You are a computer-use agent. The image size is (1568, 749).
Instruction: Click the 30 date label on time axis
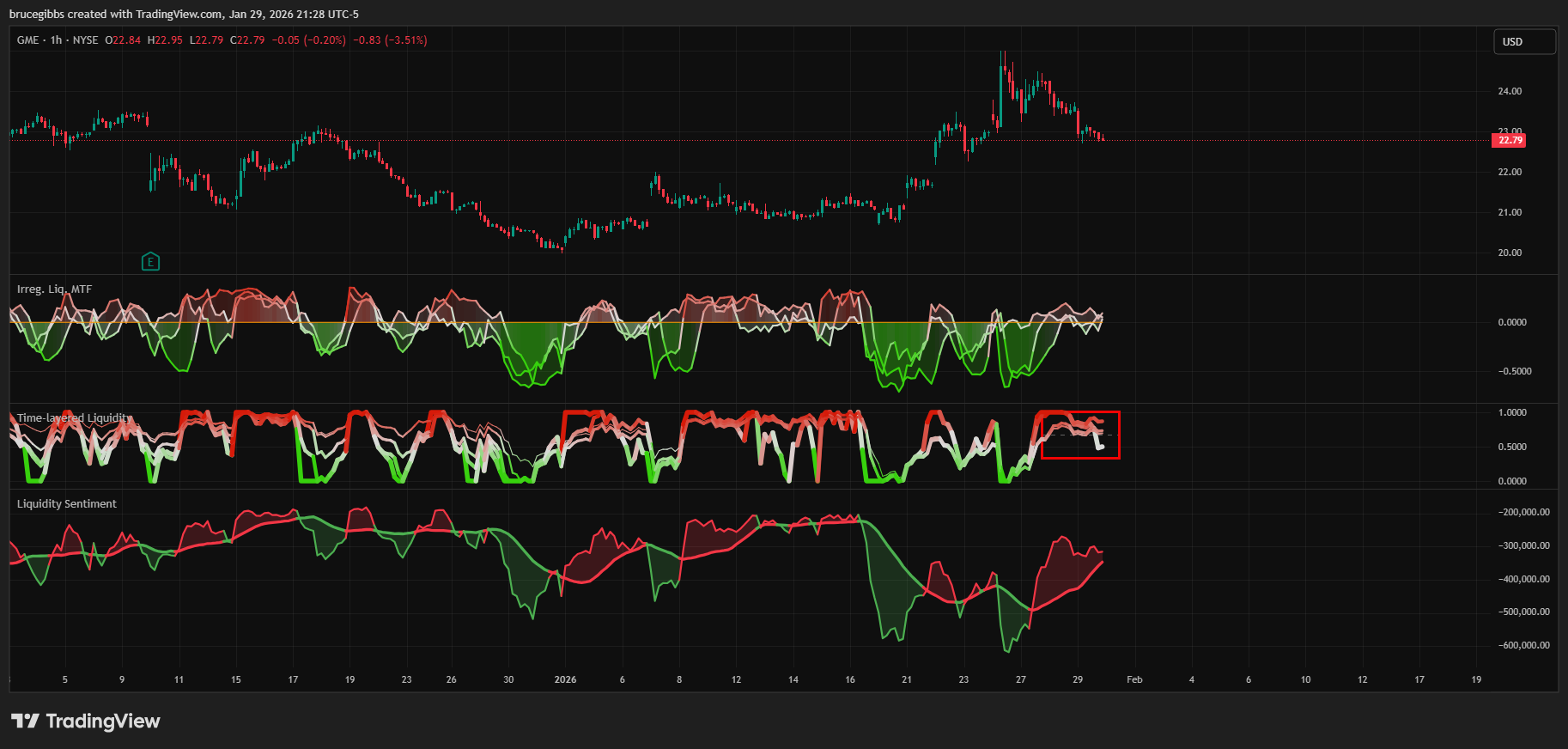pyautogui.click(x=508, y=679)
